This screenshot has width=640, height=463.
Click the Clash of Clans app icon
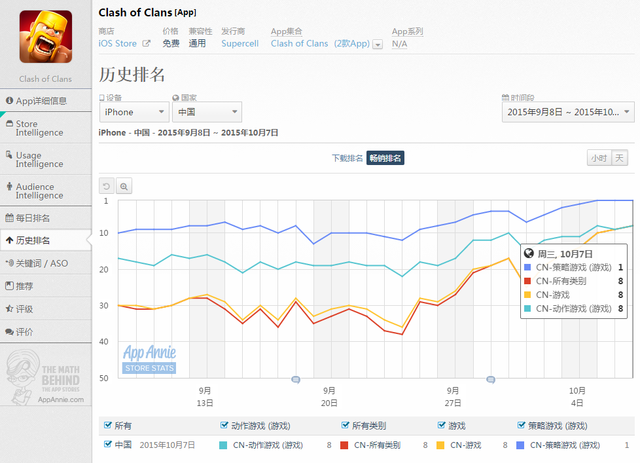click(46, 37)
